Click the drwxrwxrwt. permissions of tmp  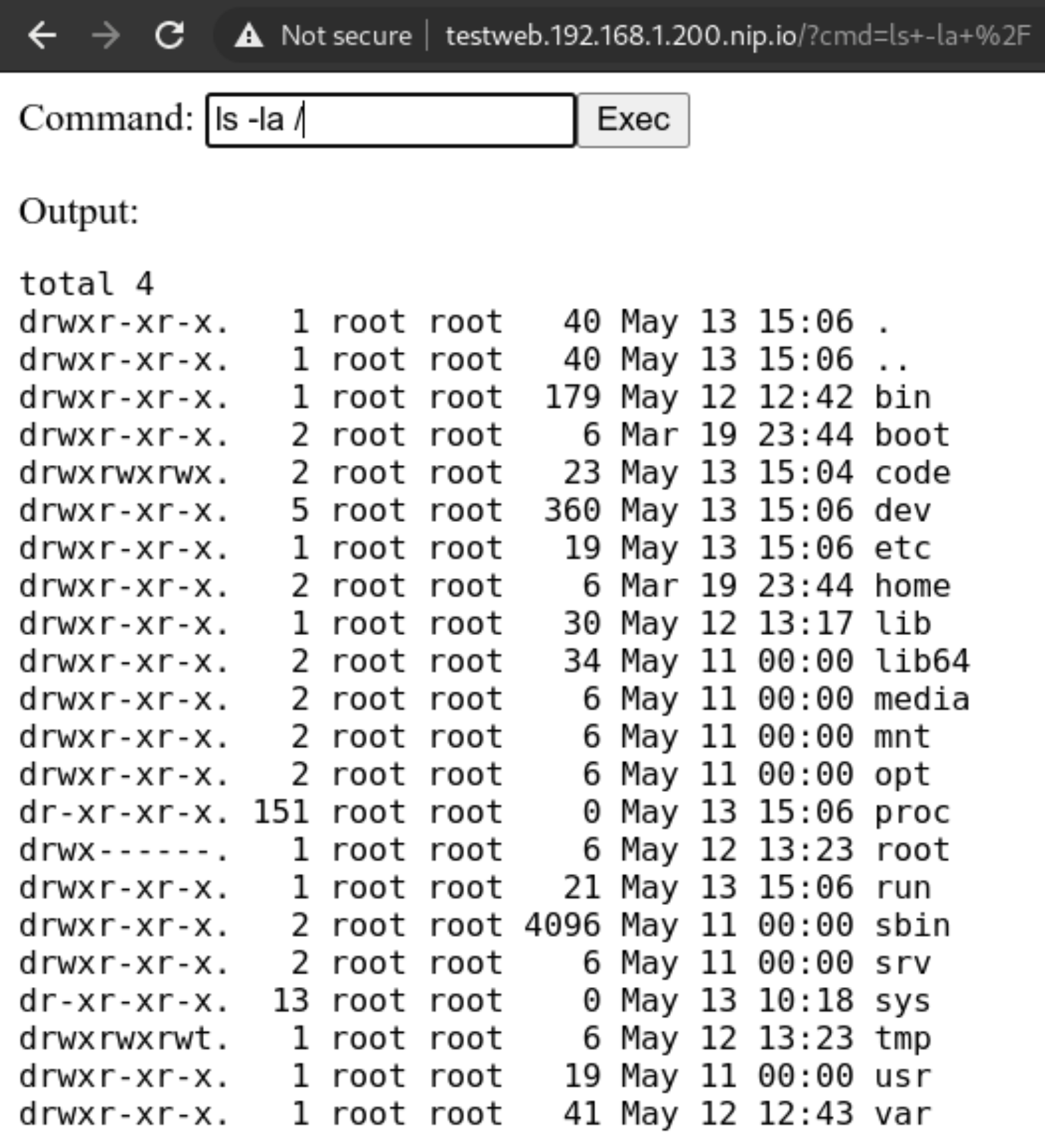124,1038
